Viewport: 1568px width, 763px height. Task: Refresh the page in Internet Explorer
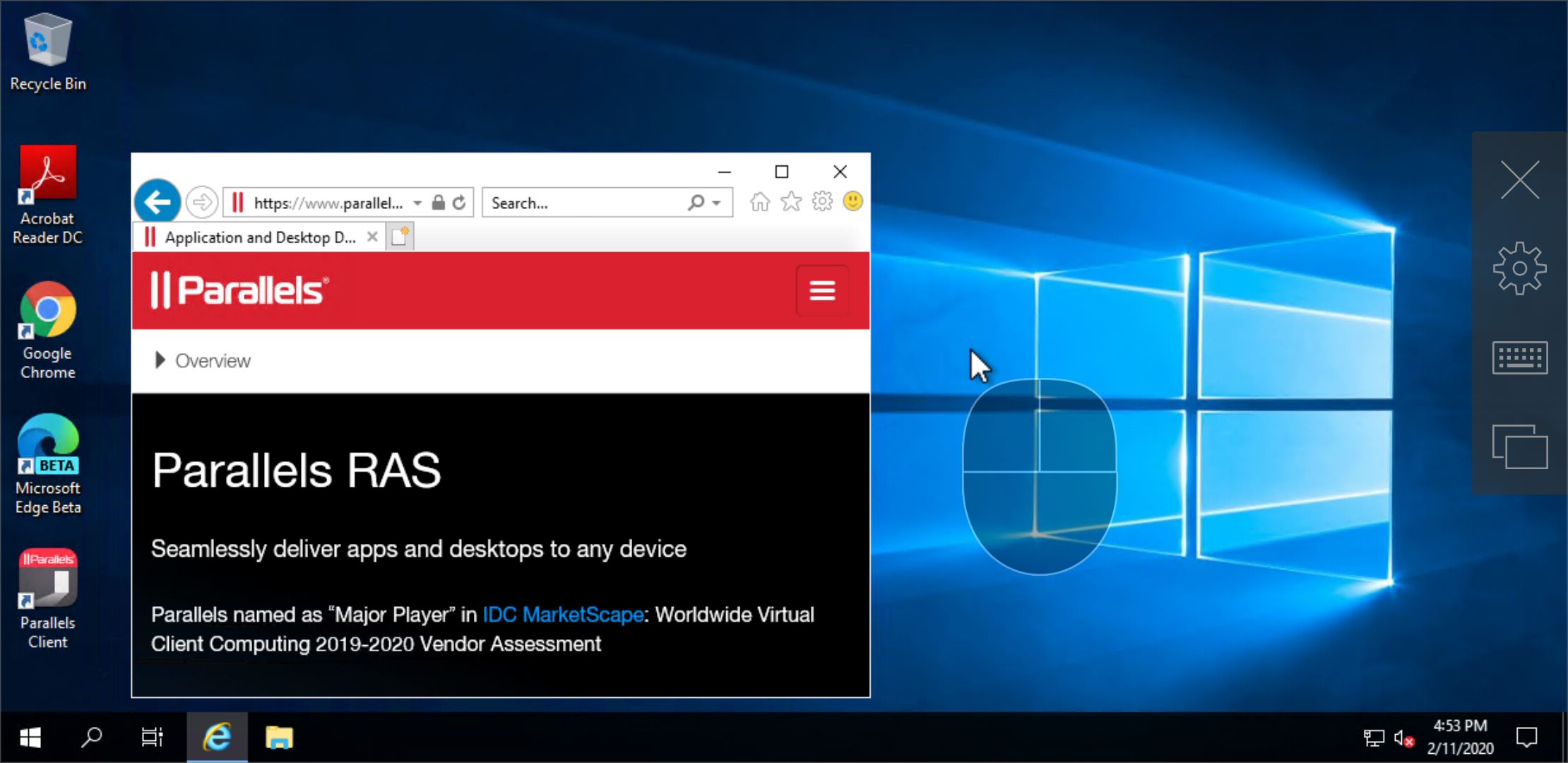459,203
